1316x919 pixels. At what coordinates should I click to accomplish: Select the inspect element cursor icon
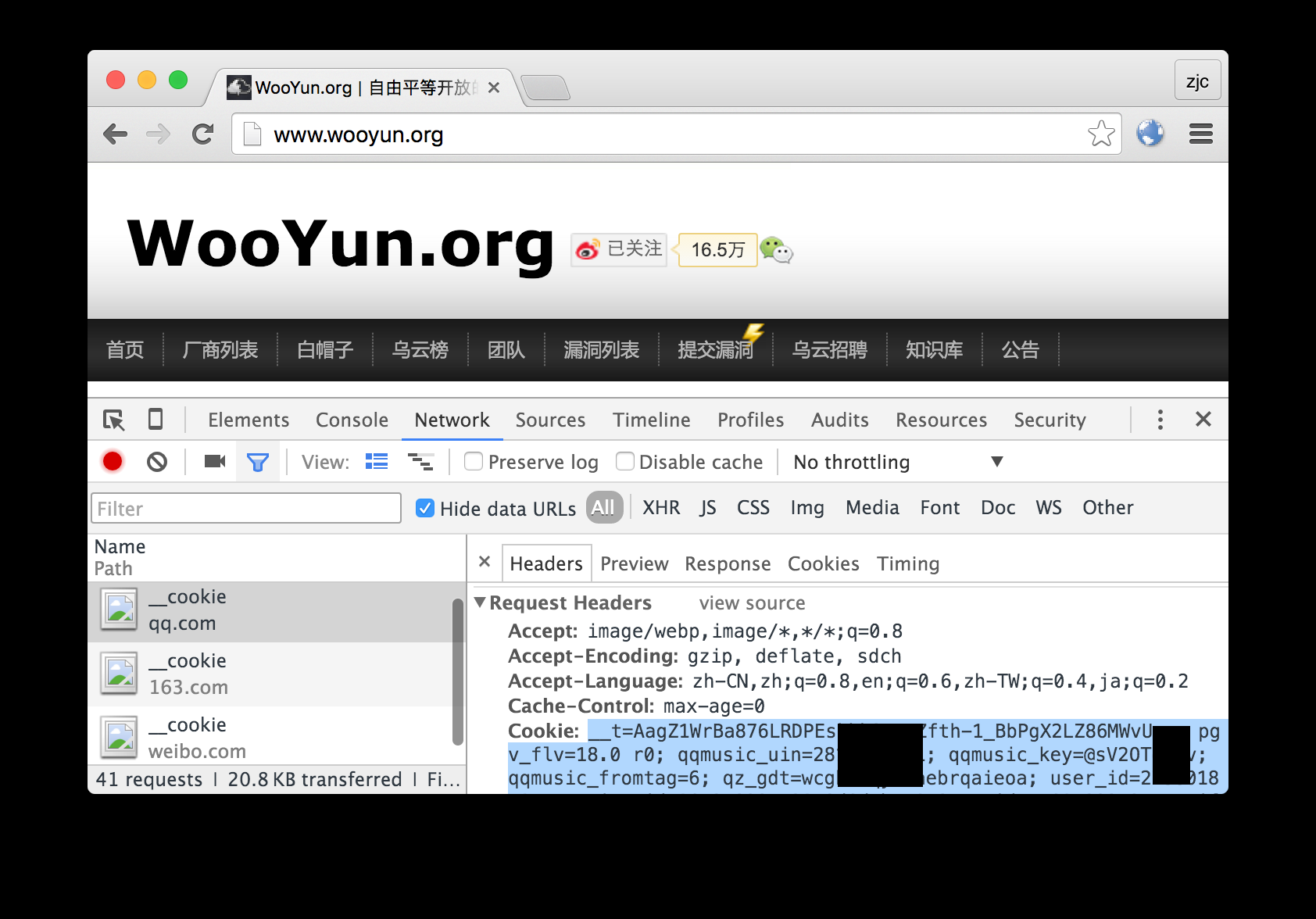tap(114, 420)
